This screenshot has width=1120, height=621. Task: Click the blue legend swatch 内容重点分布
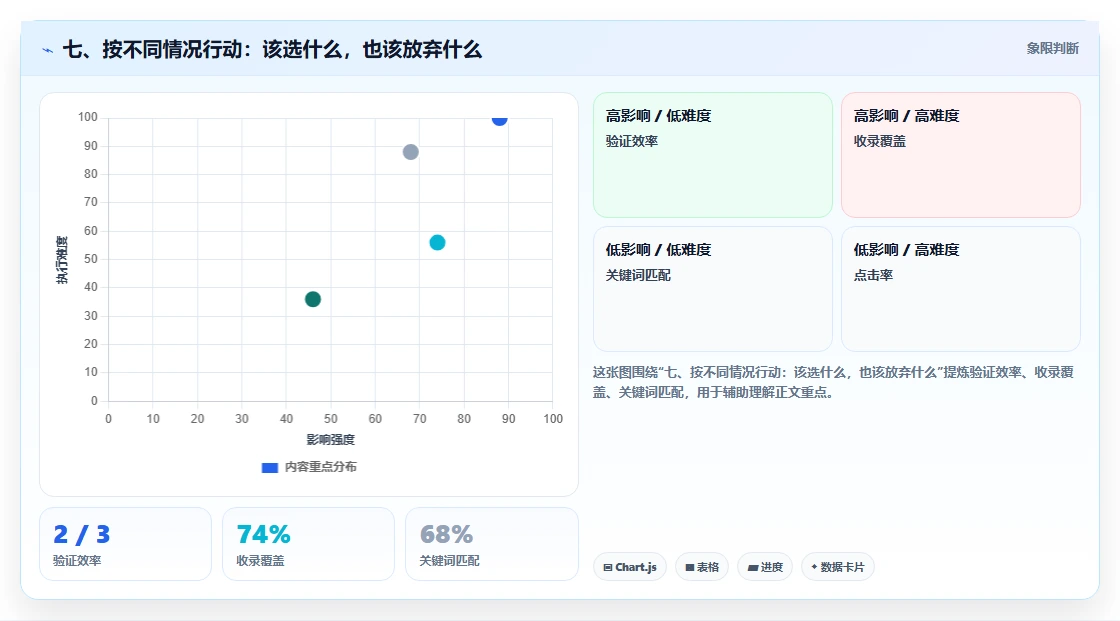pos(269,467)
